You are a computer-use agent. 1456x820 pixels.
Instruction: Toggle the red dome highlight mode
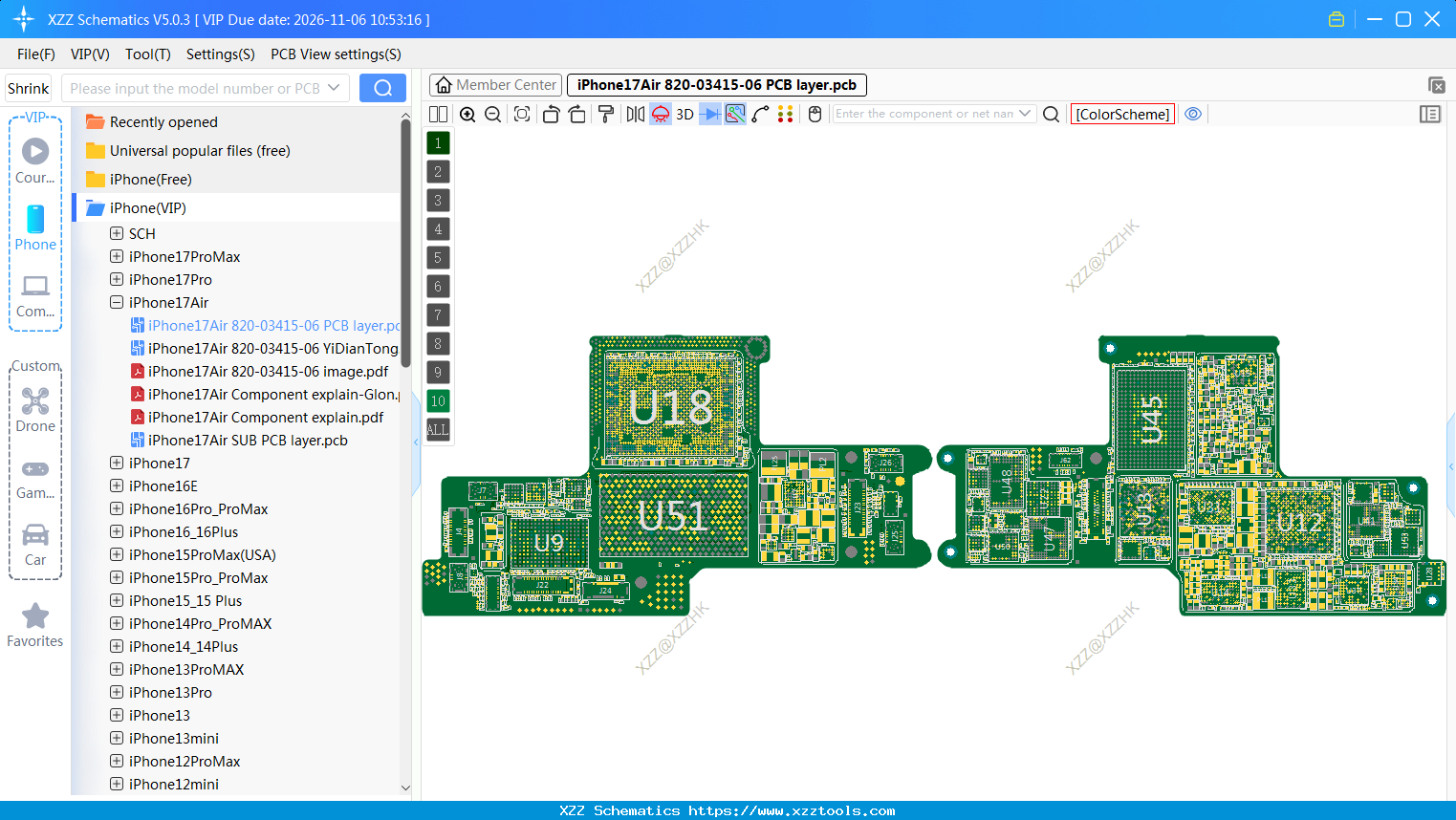[660, 114]
